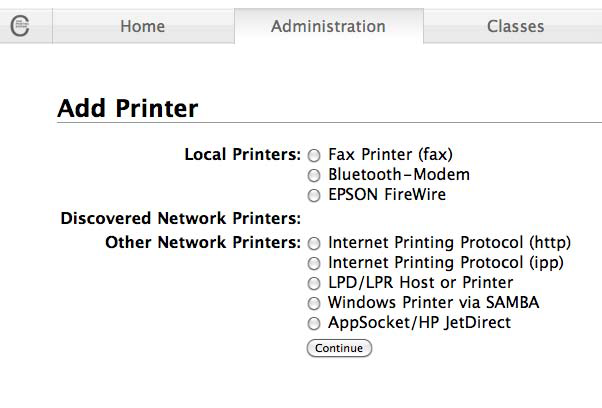Viewport: 602px width, 408px height.
Task: Choose the LPD/LPR Host or Printer radio
Action: click(314, 284)
